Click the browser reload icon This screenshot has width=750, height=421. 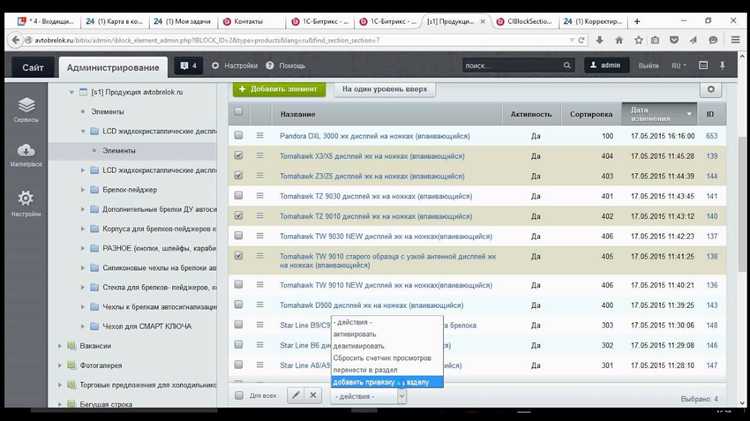582,40
